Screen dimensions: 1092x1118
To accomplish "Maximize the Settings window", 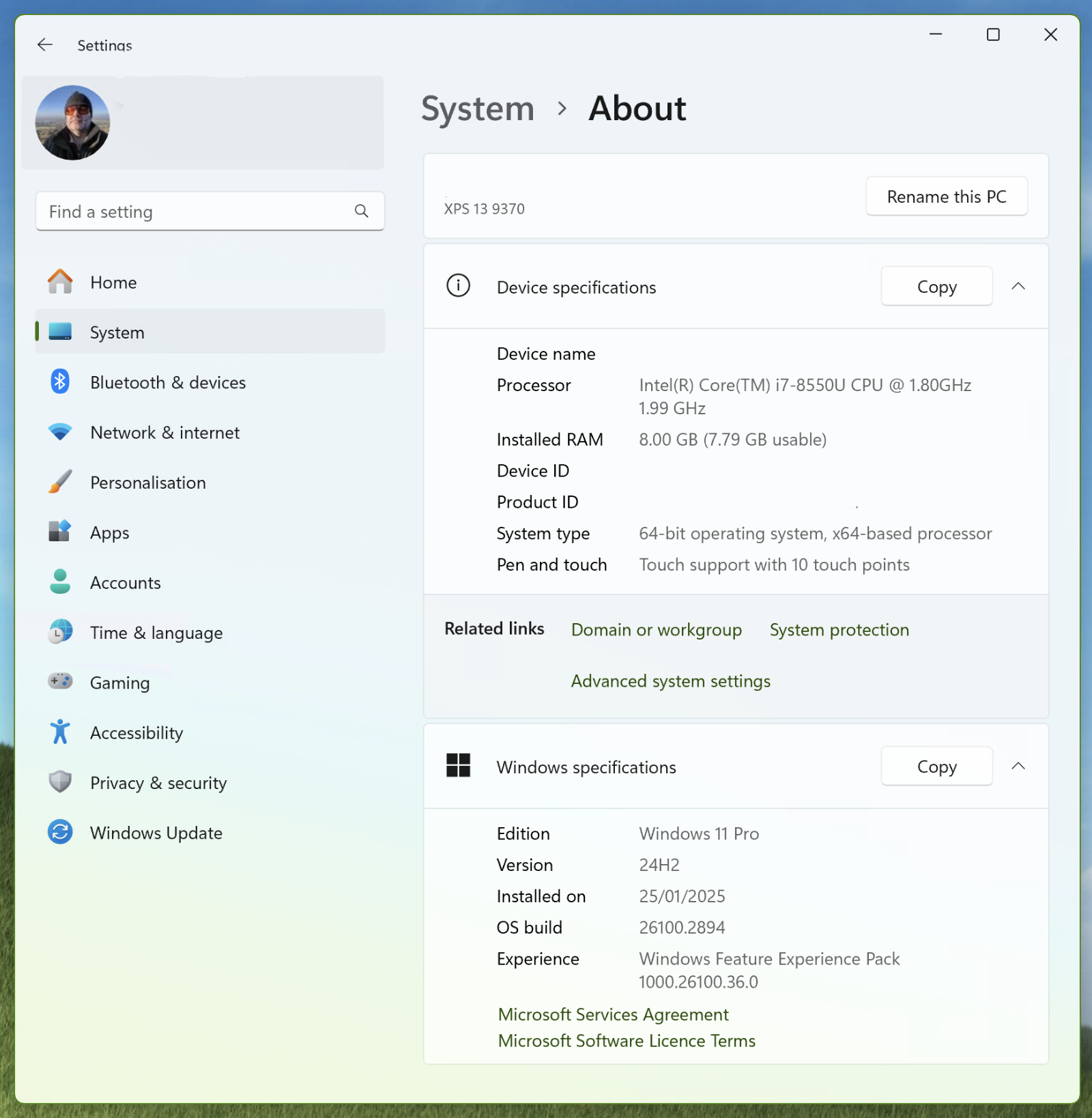I will [993, 34].
